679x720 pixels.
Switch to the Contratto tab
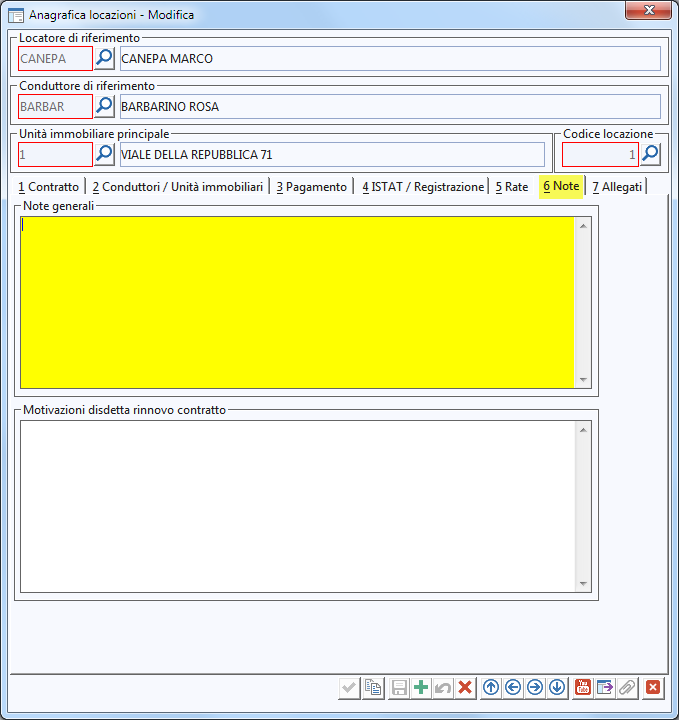coord(48,187)
